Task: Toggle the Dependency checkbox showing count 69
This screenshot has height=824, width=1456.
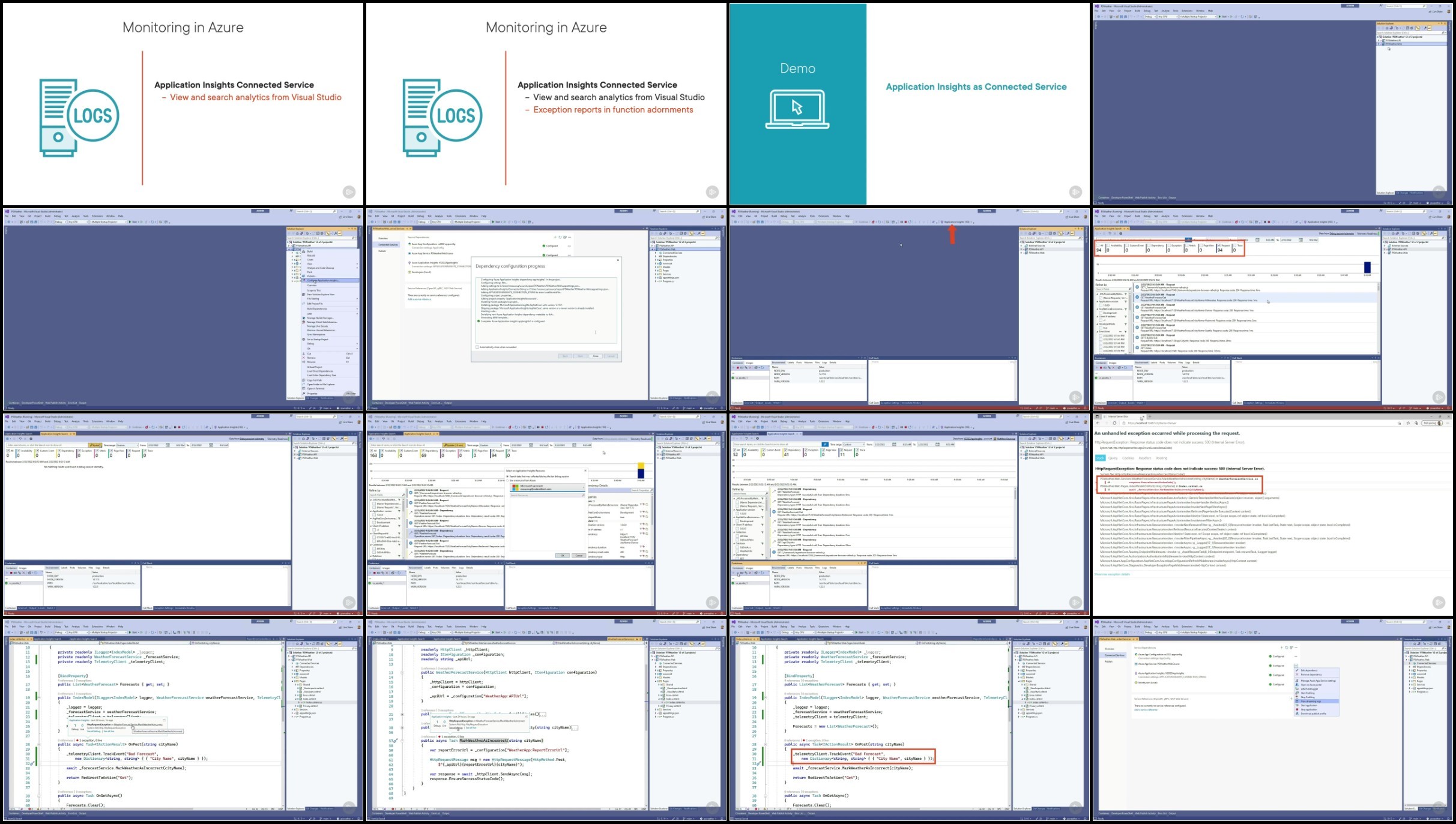Action: point(421,451)
